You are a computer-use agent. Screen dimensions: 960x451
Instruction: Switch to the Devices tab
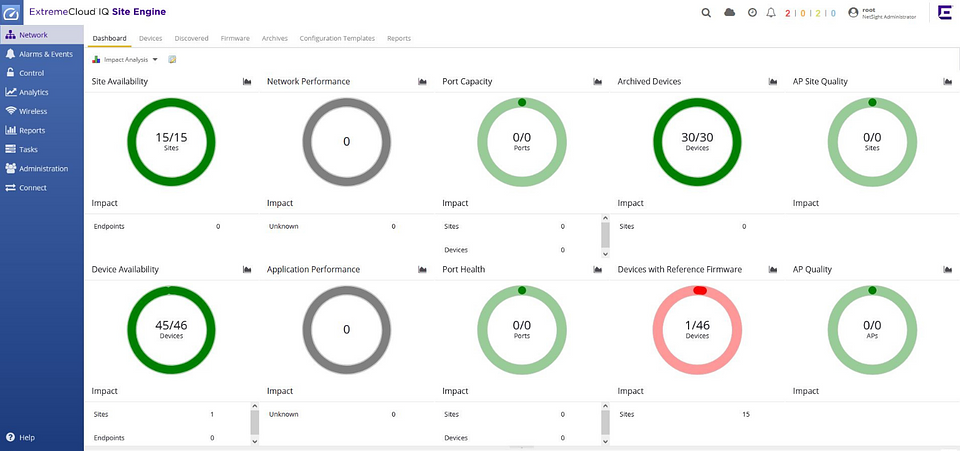click(x=150, y=38)
